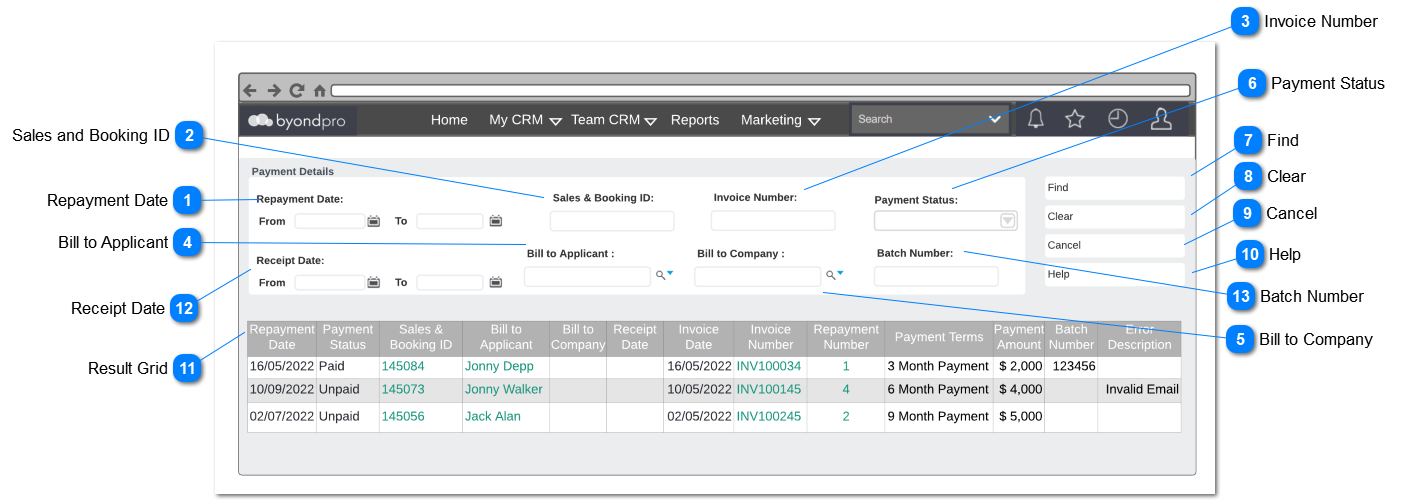
Task: Focus the Repayment Date From field
Action: click(330, 221)
